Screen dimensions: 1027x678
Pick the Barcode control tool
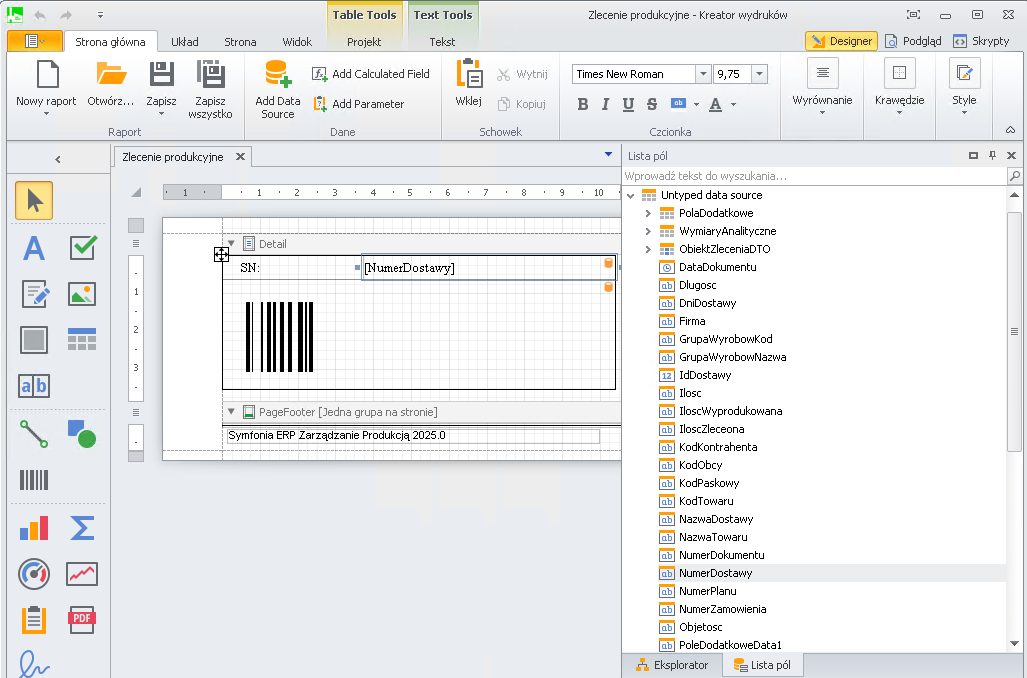click(34, 480)
